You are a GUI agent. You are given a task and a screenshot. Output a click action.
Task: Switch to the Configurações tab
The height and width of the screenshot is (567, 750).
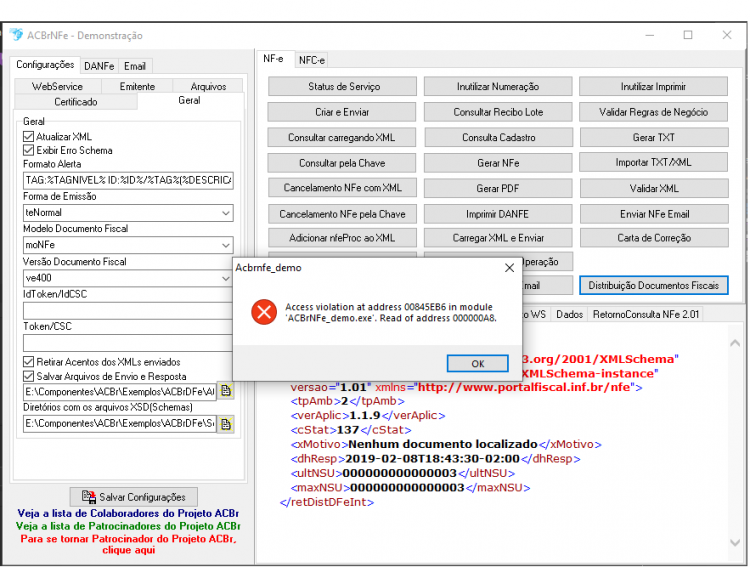[45, 65]
